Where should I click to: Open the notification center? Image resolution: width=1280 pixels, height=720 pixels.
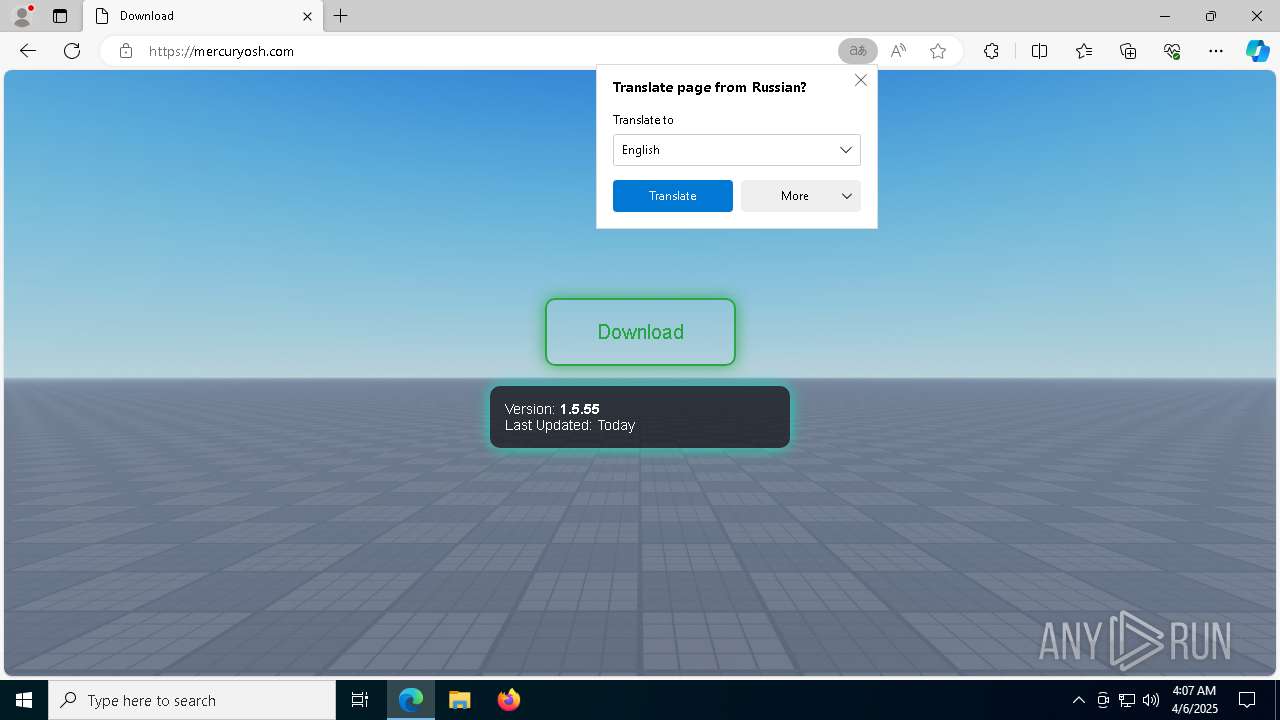click(x=1247, y=700)
